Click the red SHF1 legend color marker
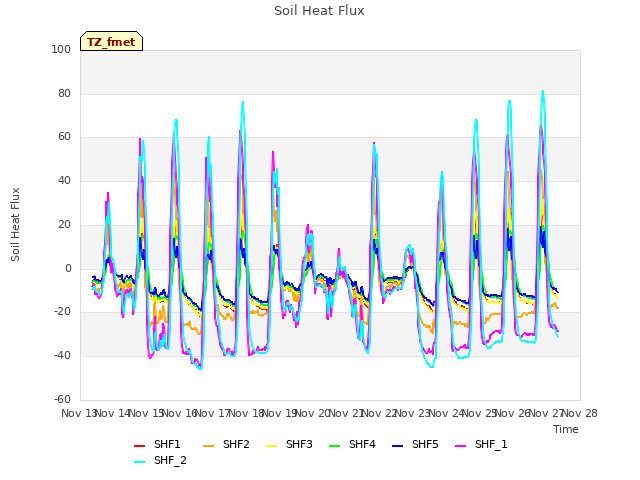 pyautogui.click(x=140, y=446)
